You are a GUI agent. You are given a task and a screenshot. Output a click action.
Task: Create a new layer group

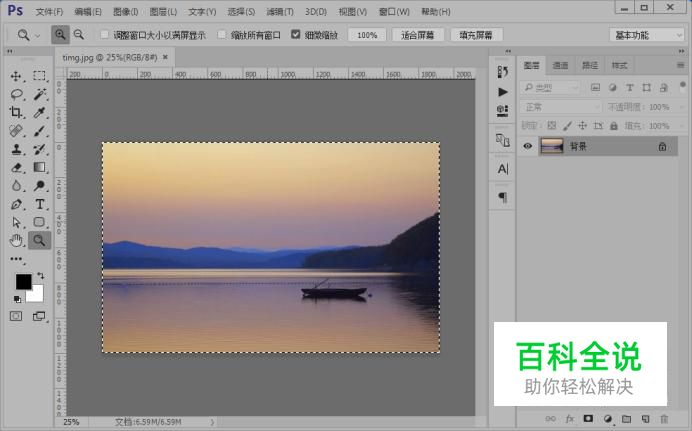tap(627, 419)
